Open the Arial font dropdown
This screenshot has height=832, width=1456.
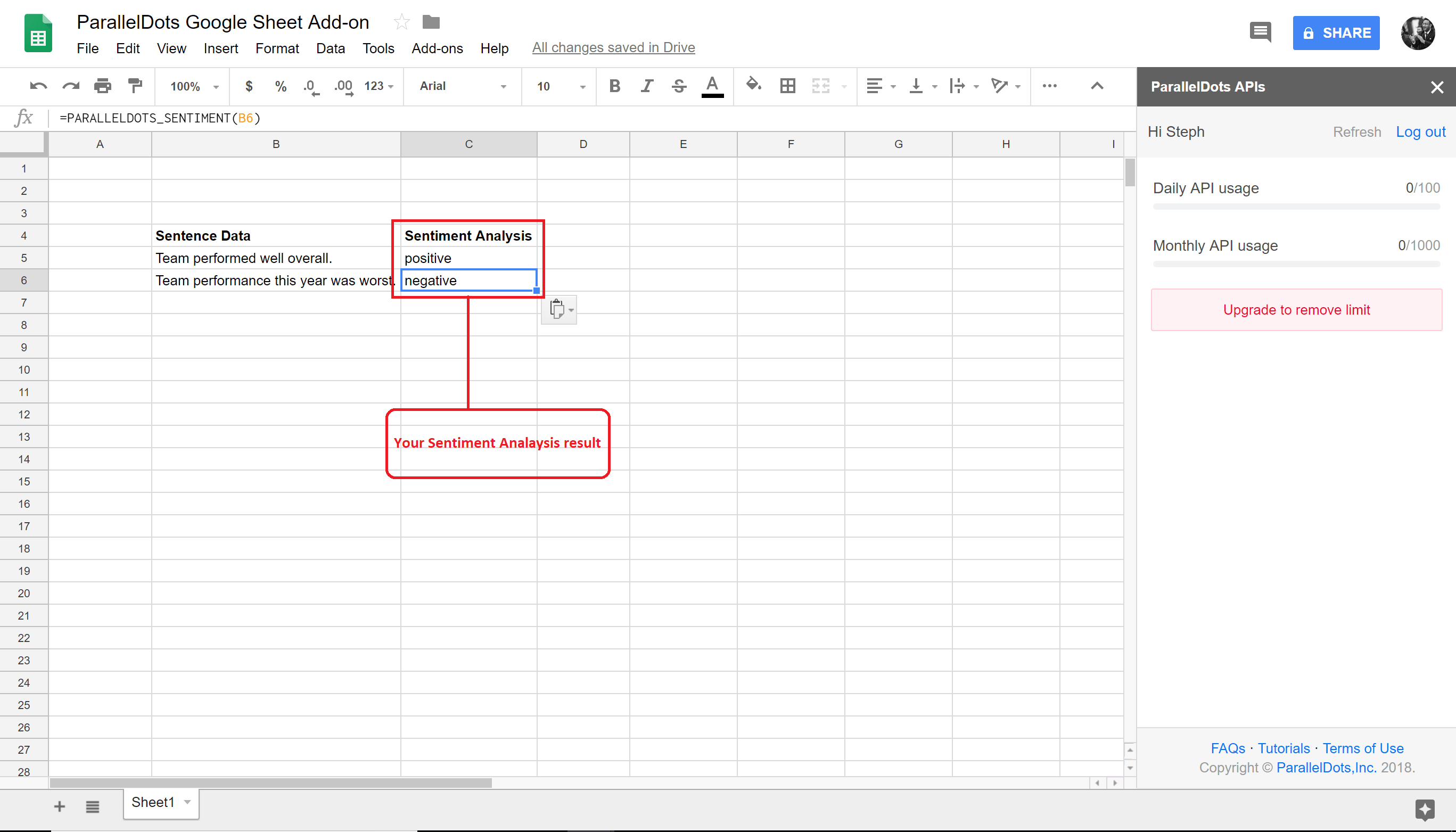tap(463, 86)
